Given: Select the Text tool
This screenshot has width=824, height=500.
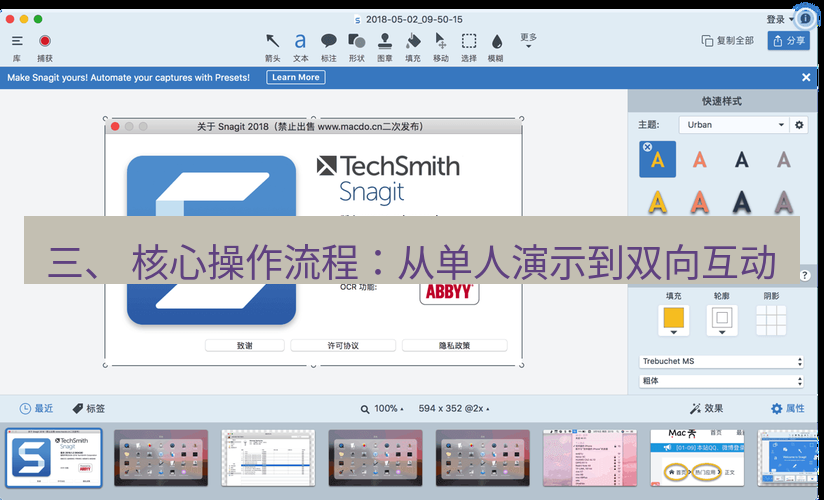Looking at the screenshot, I should [300, 41].
